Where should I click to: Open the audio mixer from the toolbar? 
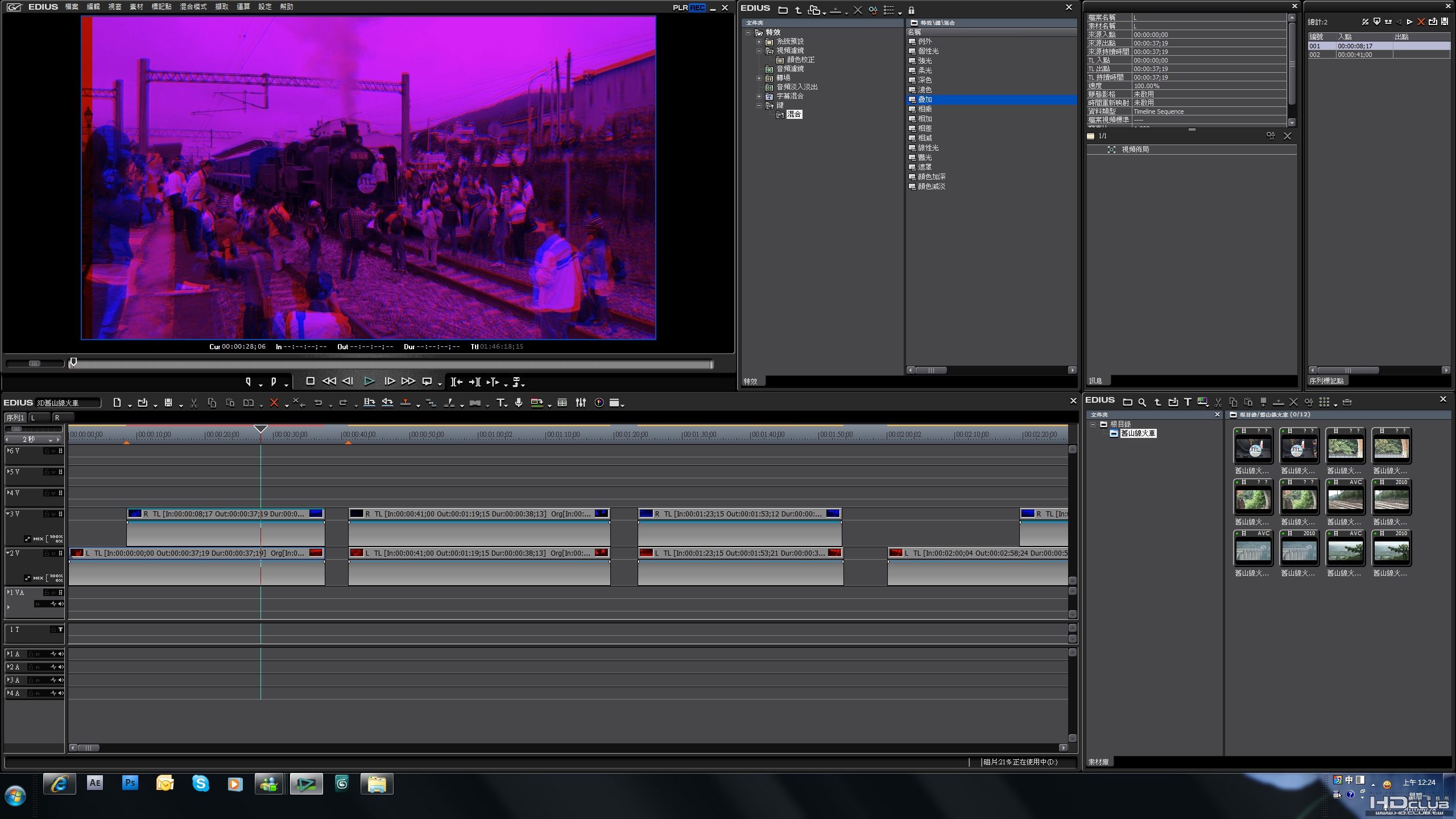point(581,403)
